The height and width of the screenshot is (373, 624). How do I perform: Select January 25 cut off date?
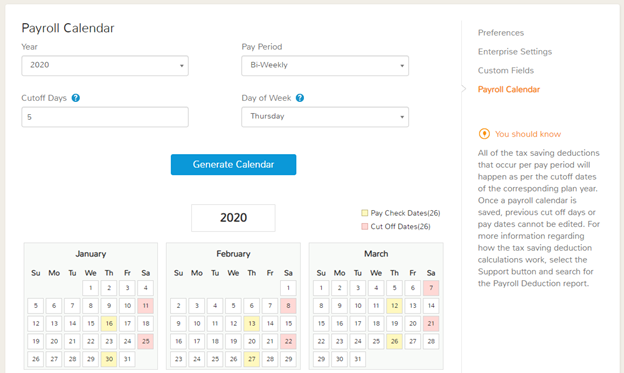tap(146, 341)
